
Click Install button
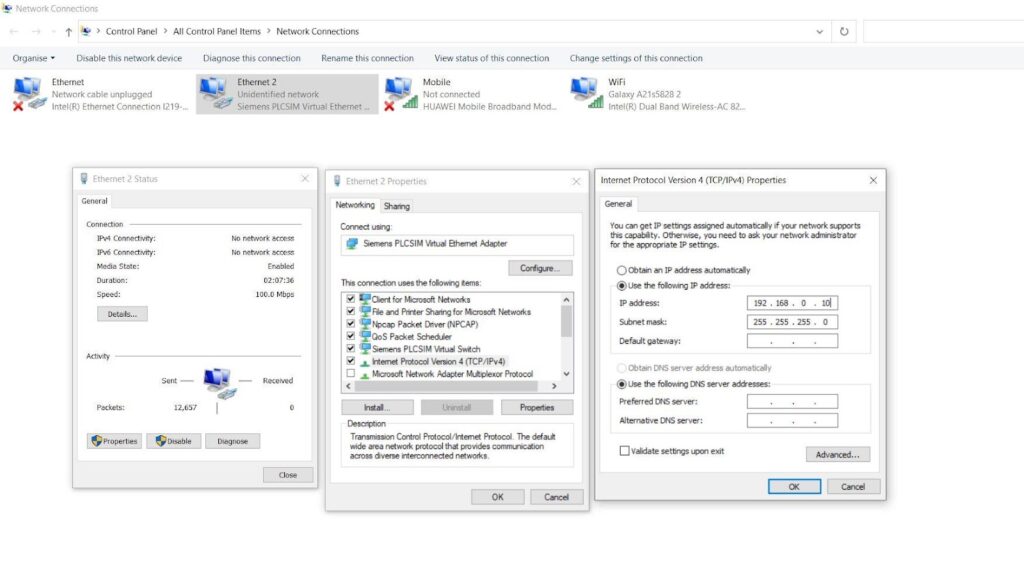[377, 407]
